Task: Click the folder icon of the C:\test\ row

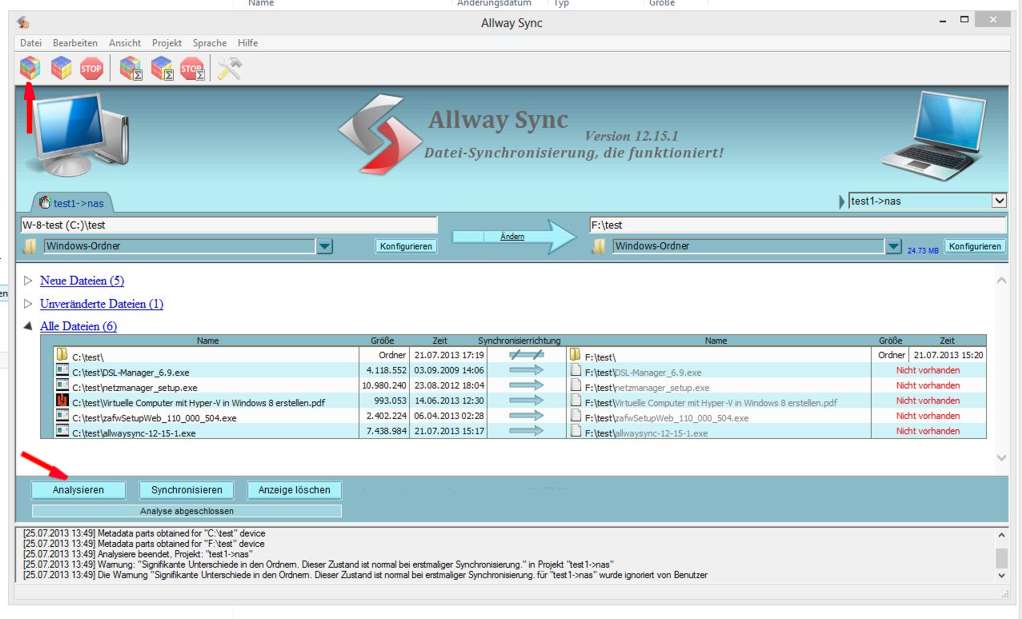Action: point(63,355)
